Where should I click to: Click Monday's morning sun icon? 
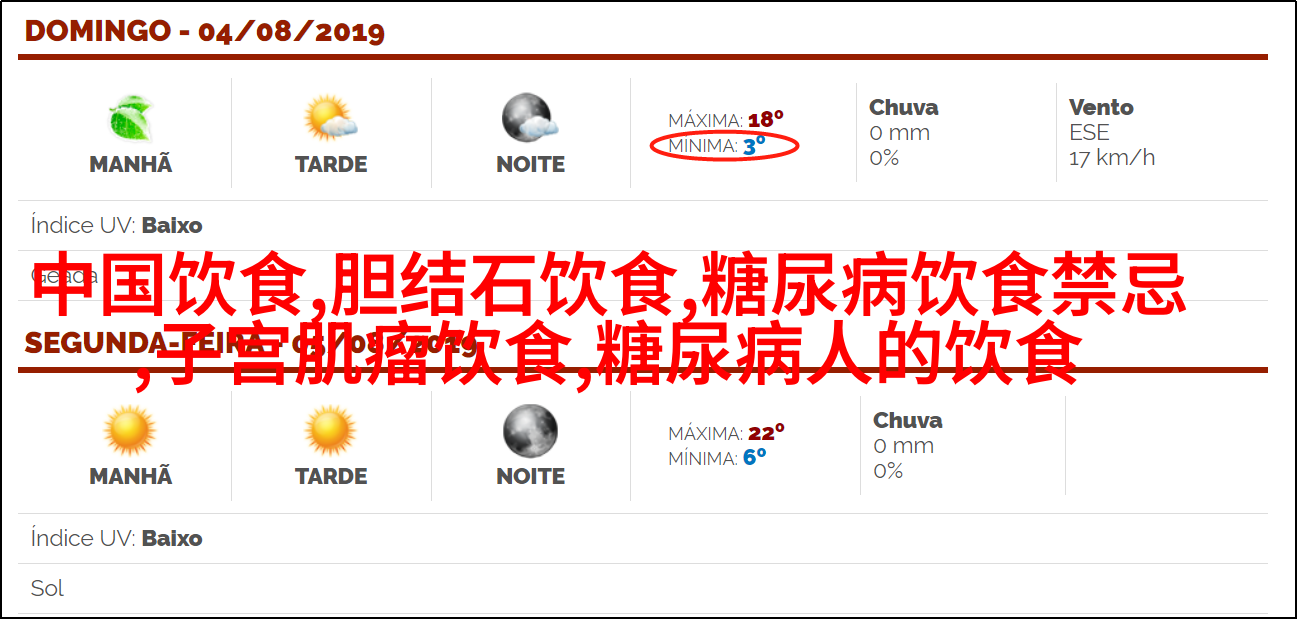coord(131,431)
